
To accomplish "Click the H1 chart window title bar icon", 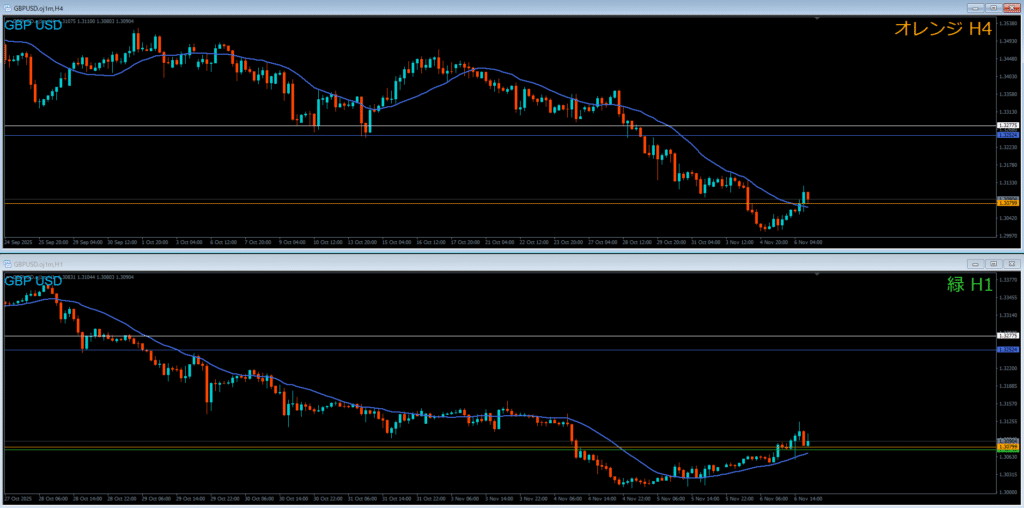I will pyautogui.click(x=8, y=264).
